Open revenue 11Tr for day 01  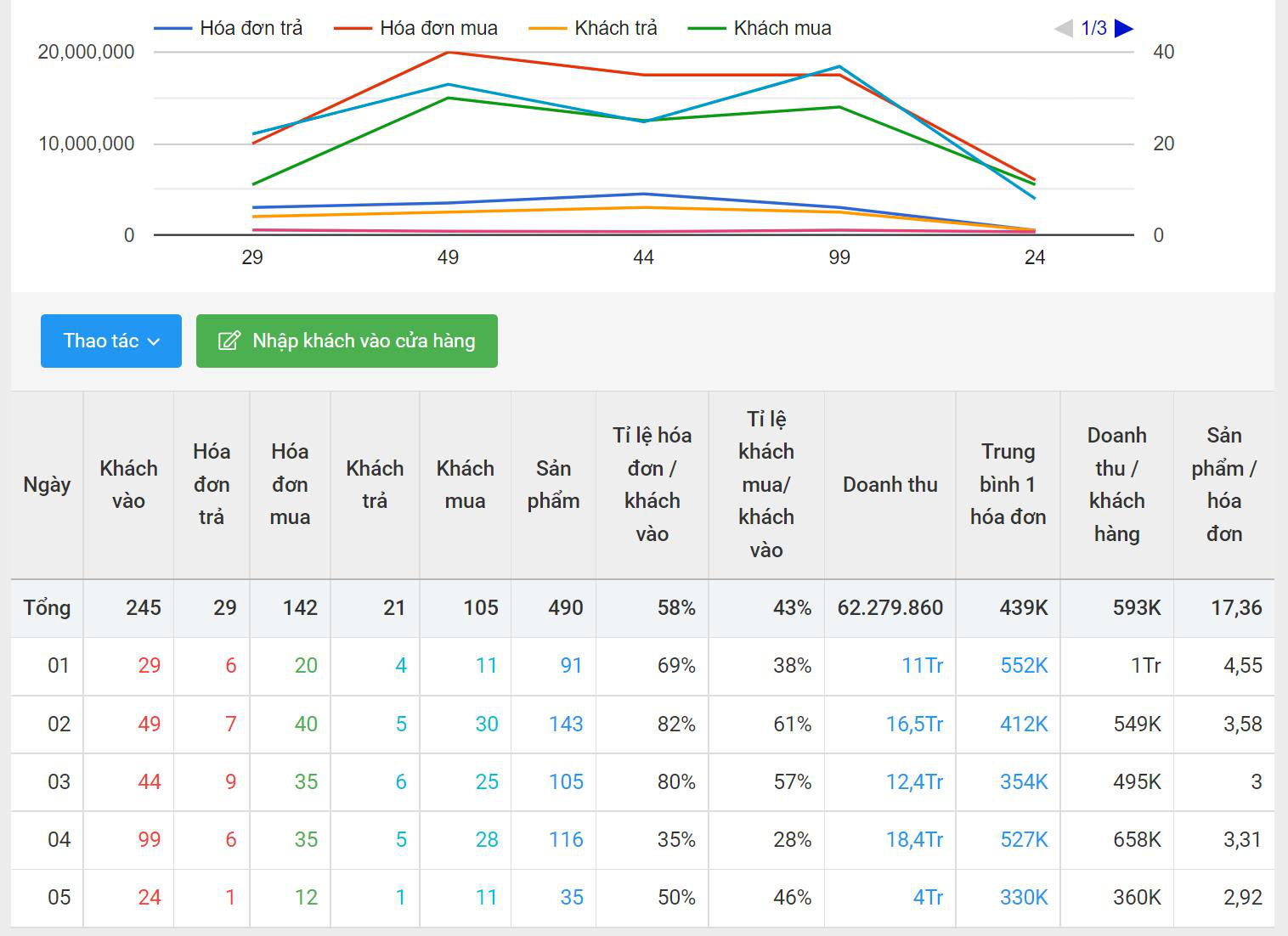(x=923, y=666)
